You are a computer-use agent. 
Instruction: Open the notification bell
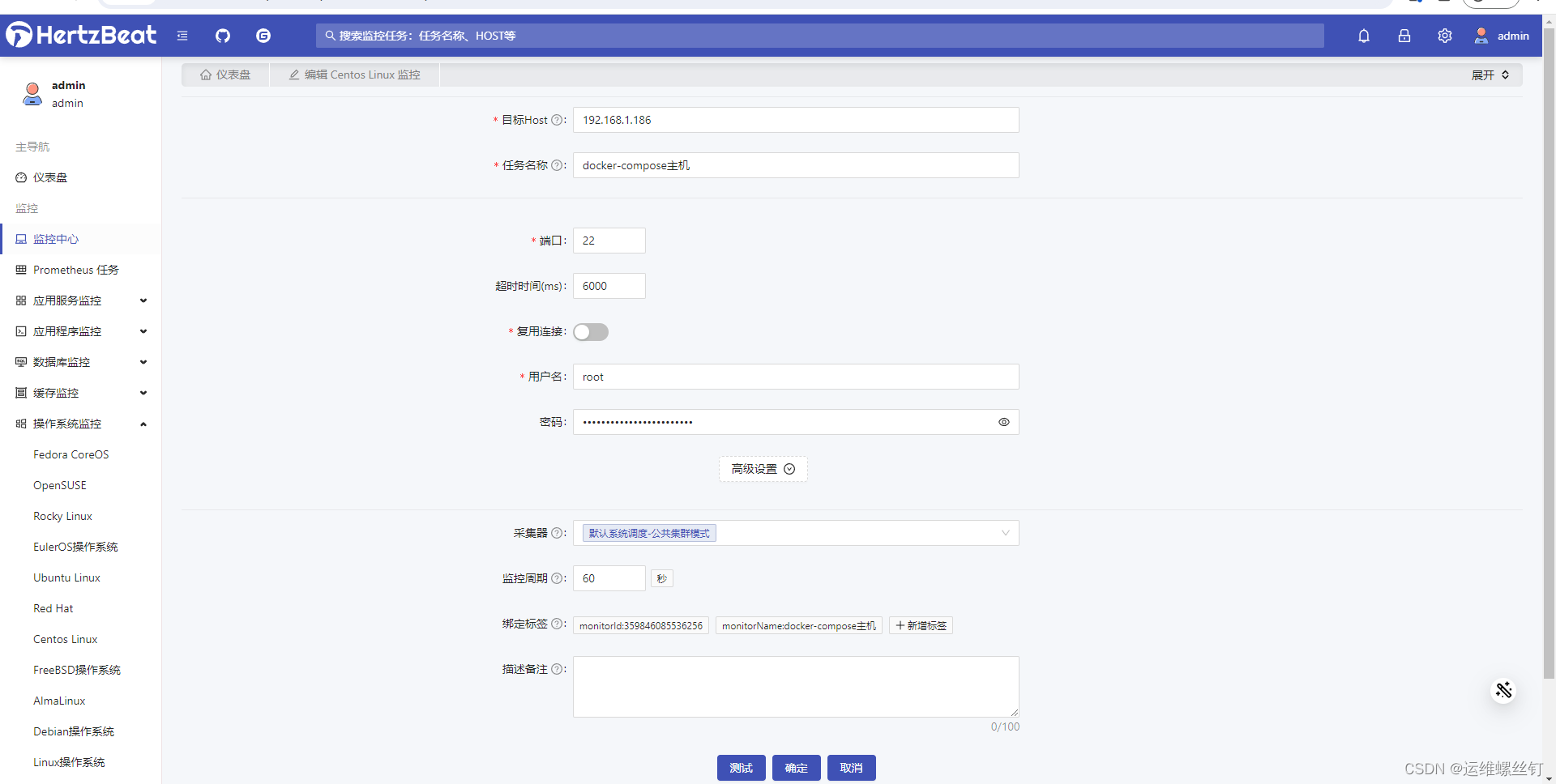click(1364, 36)
